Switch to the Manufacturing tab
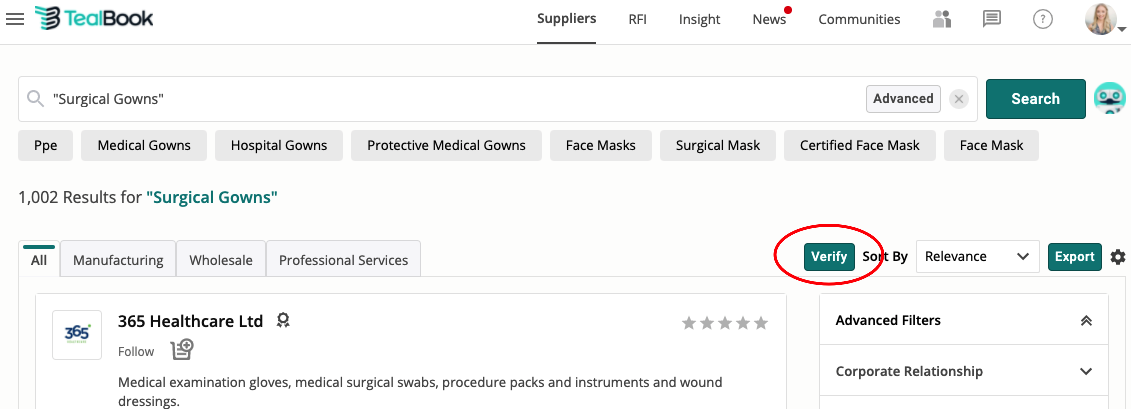Viewport: 1131px width, 409px height. 118,260
